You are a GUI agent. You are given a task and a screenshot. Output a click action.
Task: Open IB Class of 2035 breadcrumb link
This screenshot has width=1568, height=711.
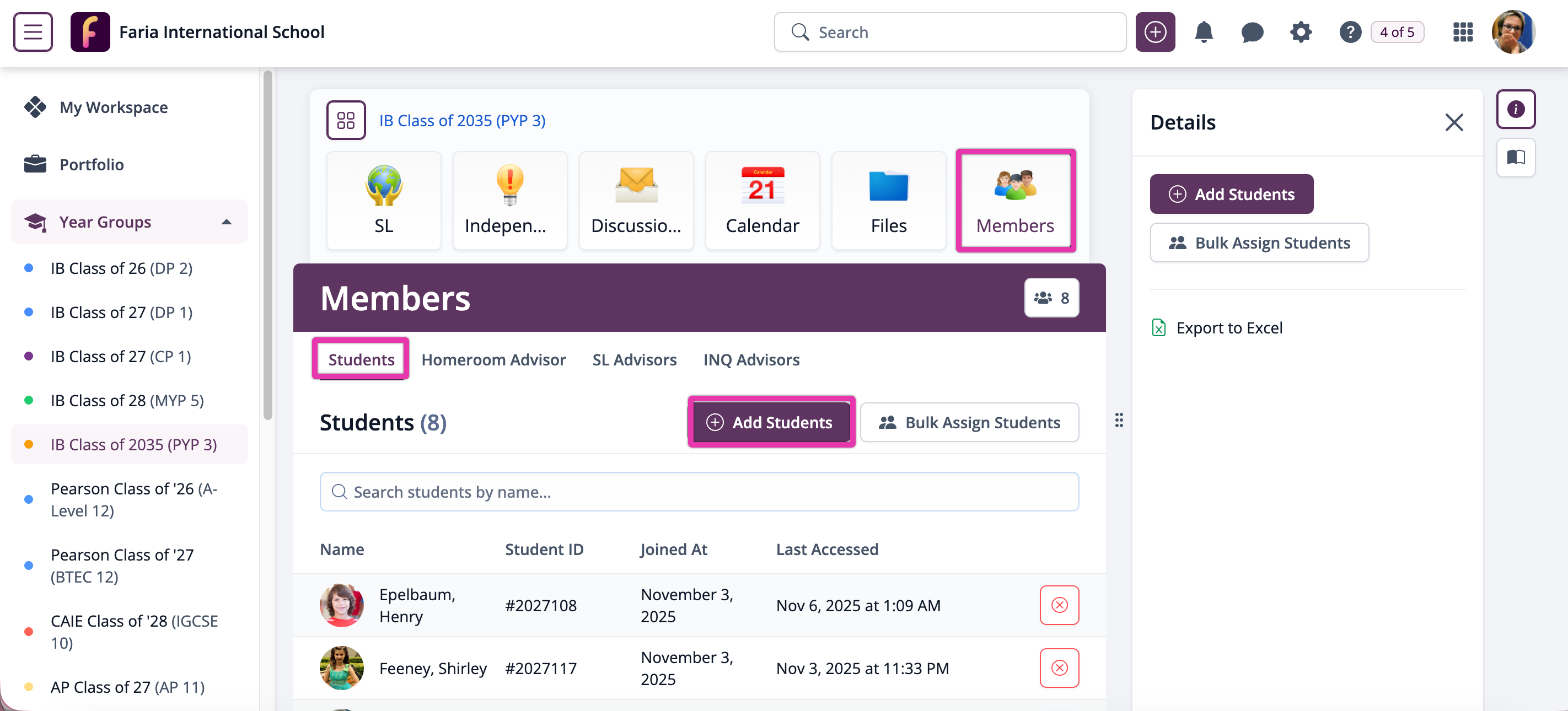(462, 121)
